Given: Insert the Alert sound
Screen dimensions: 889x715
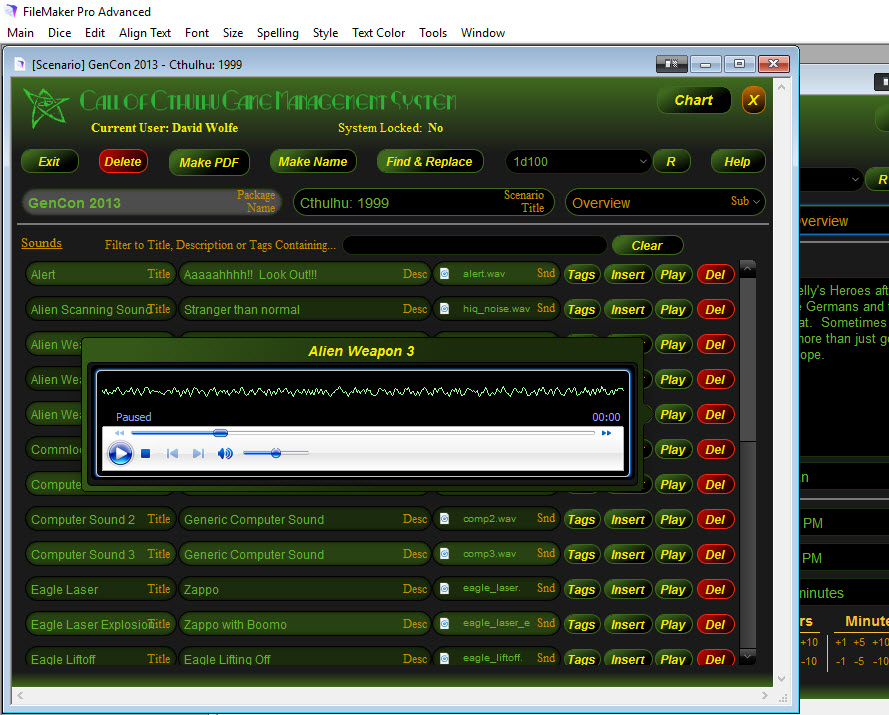Looking at the screenshot, I should click(628, 274).
